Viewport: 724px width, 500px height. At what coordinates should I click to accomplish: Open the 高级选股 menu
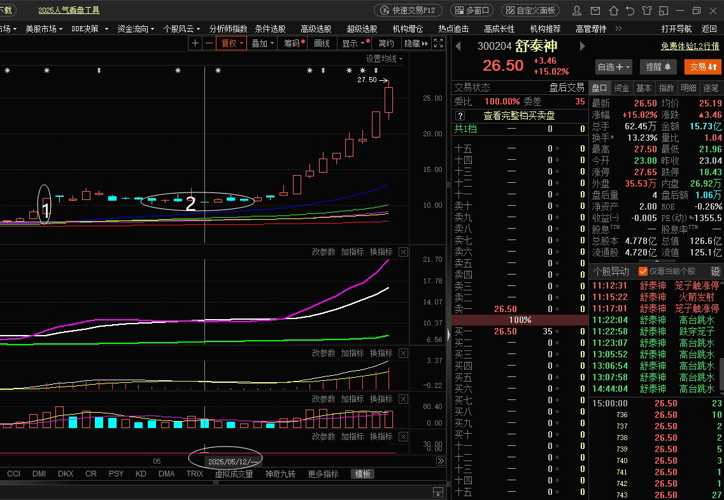tap(316, 29)
